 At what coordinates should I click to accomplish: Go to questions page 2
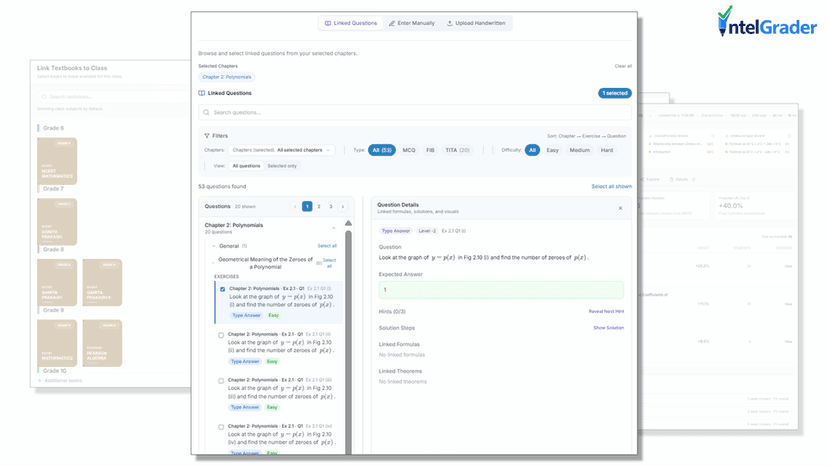pyautogui.click(x=319, y=207)
